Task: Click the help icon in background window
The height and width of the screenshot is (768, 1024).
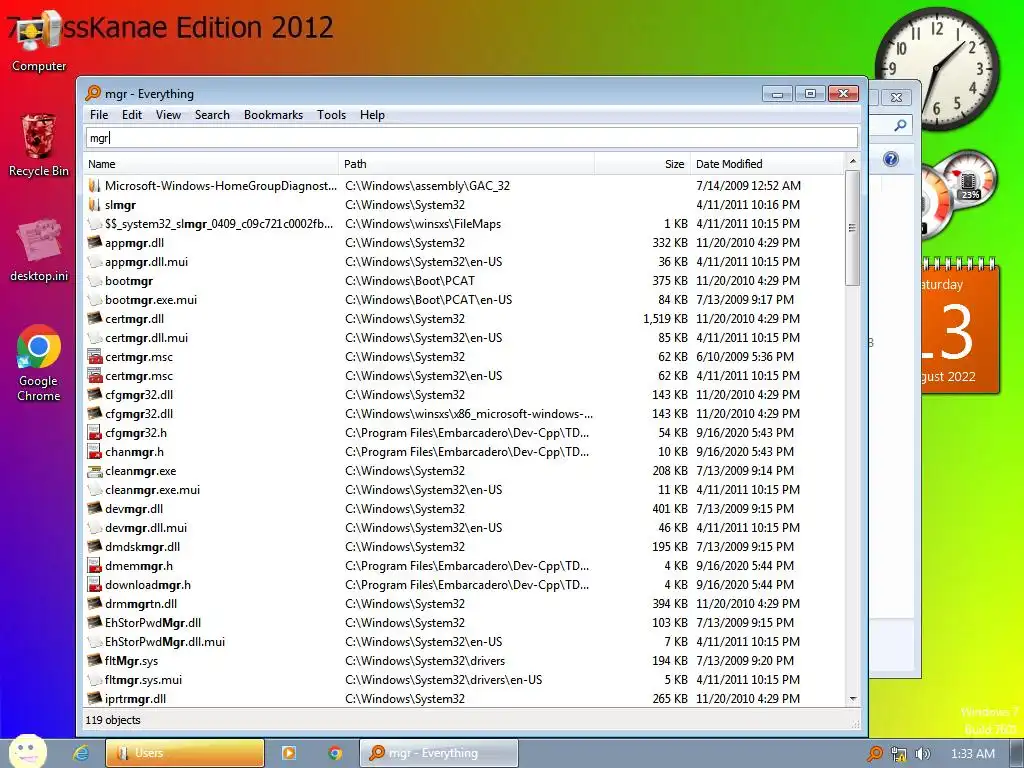Action: (x=891, y=159)
